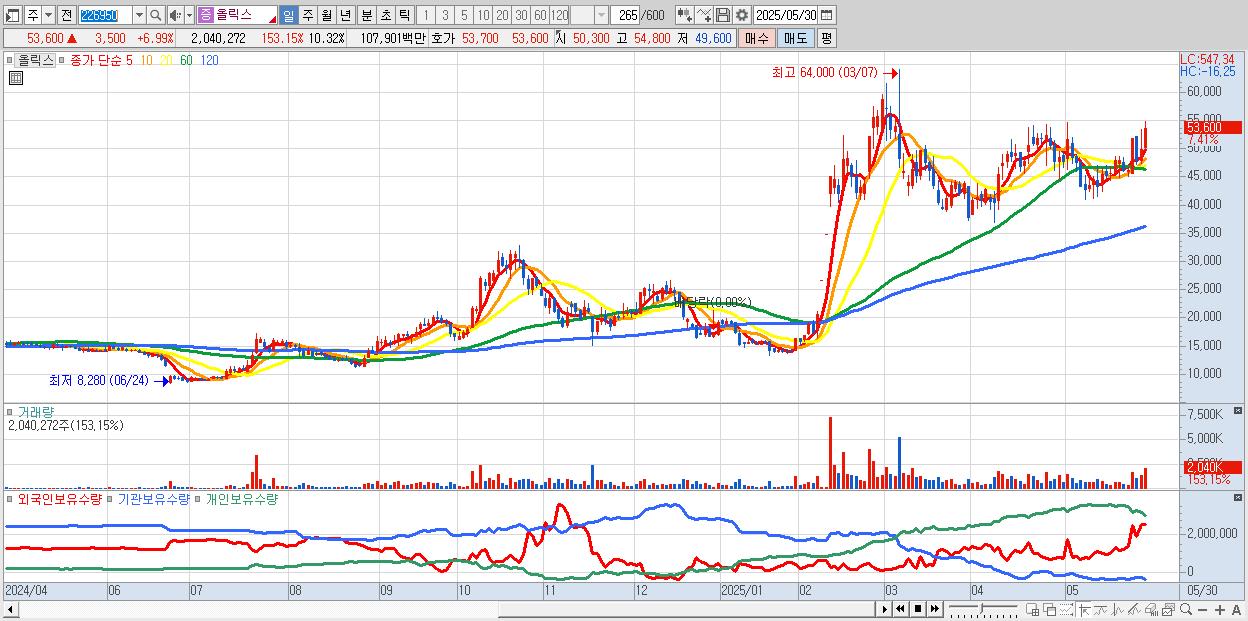Zoom out with the minus icon
This screenshot has width=1248, height=621.
pos(1203,610)
